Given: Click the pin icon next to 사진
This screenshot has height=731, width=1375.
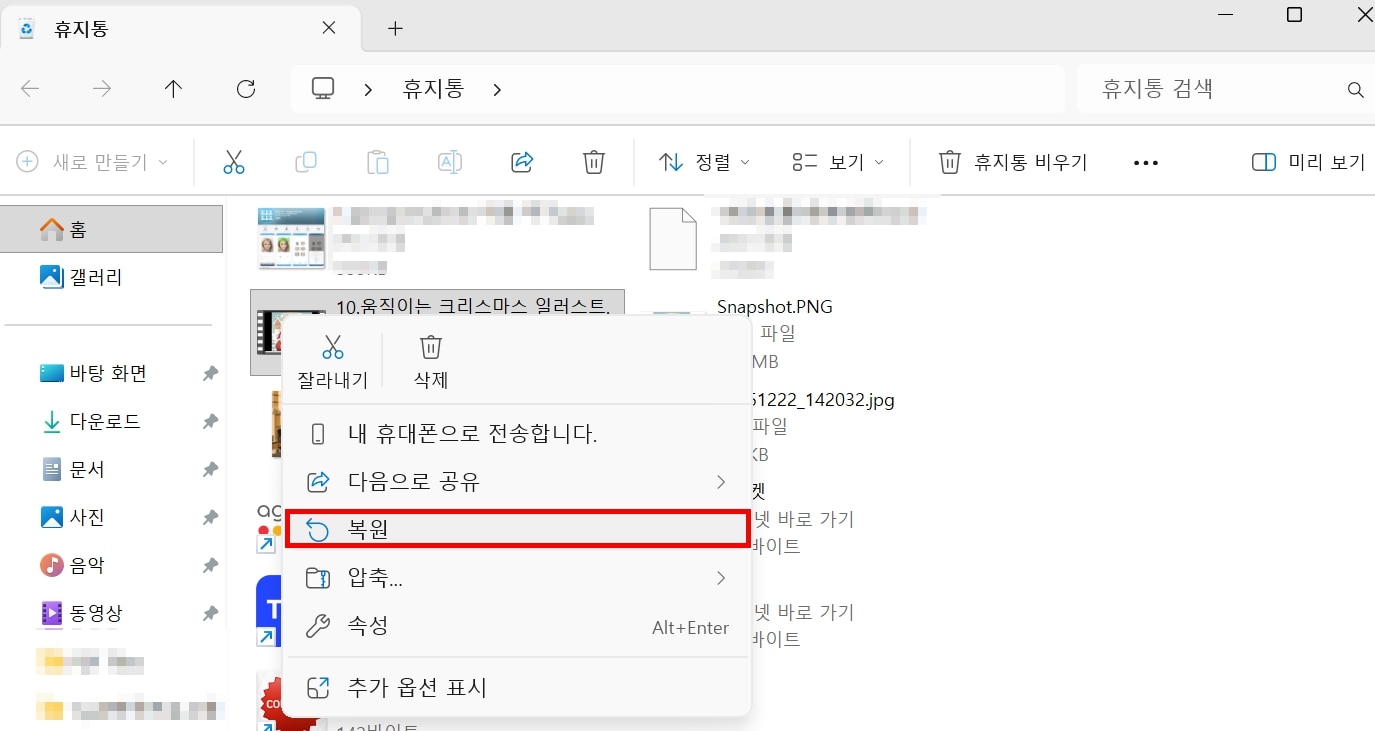Looking at the screenshot, I should [210, 518].
